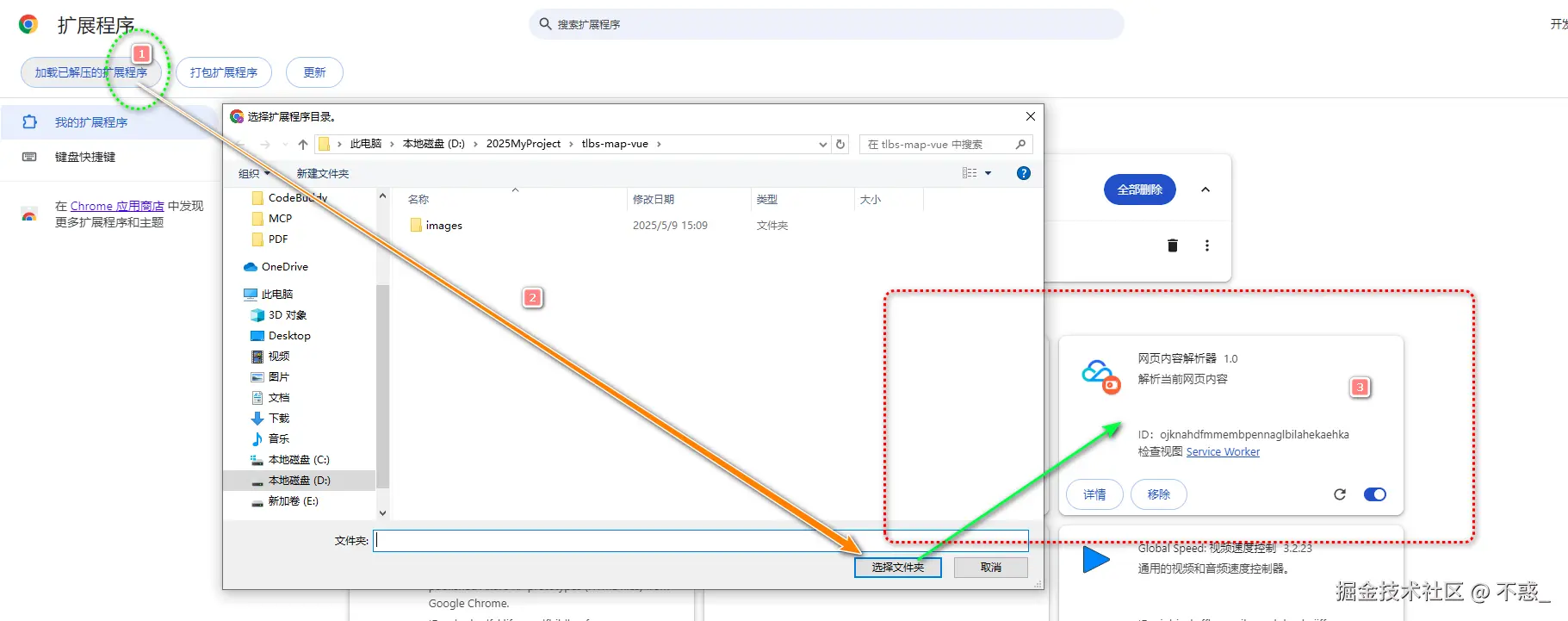1568x621 pixels.
Task: Click tlbs-map-vue in the address breadcrumb
Action: pyautogui.click(x=615, y=144)
